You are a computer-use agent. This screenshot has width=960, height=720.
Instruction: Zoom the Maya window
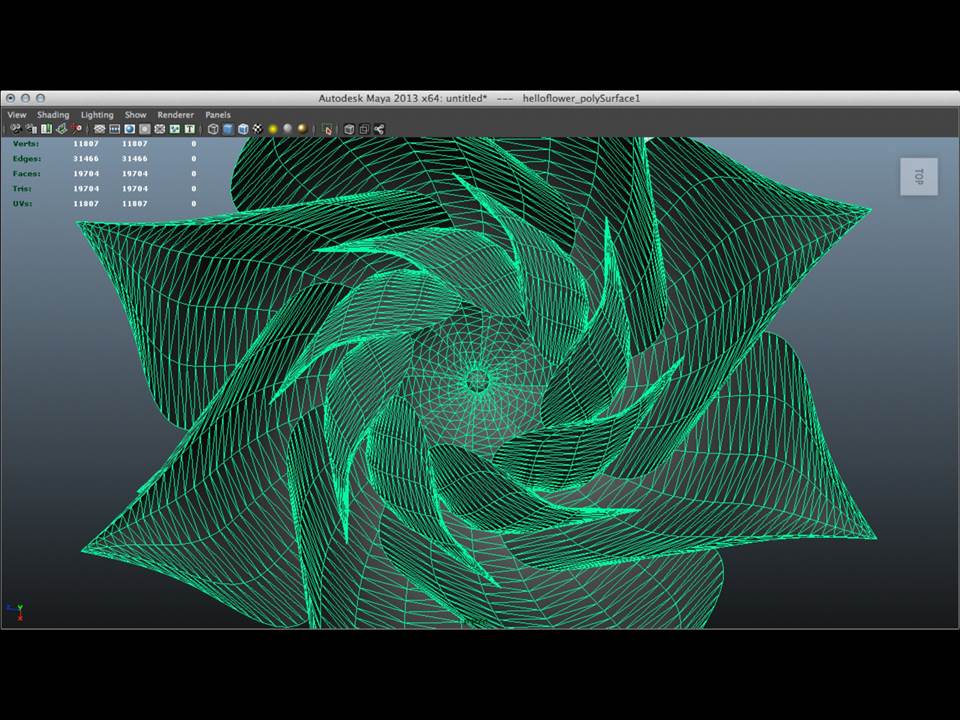tap(40, 98)
